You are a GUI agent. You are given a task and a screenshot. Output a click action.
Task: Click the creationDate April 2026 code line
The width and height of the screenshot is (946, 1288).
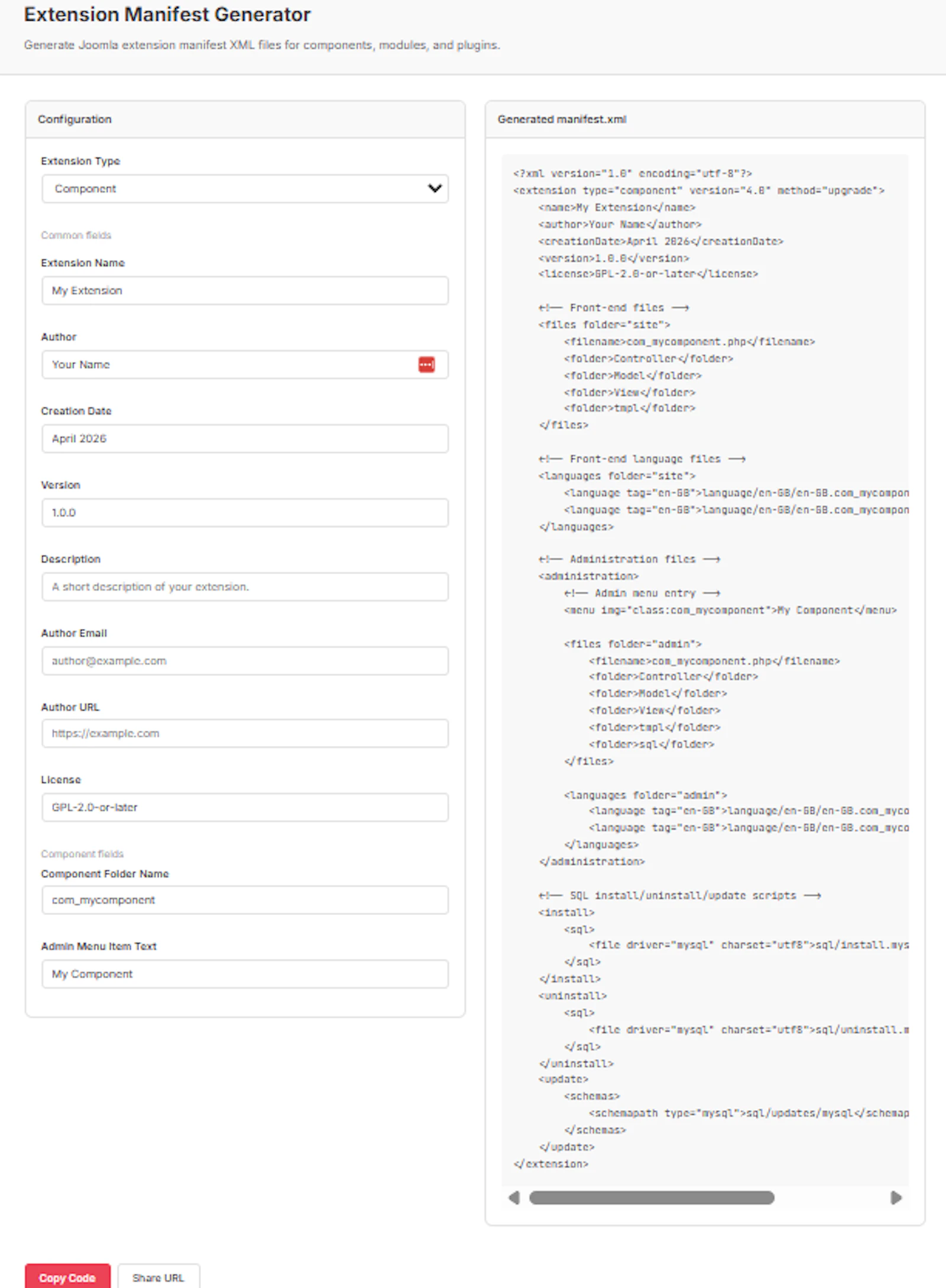pyautogui.click(x=660, y=241)
